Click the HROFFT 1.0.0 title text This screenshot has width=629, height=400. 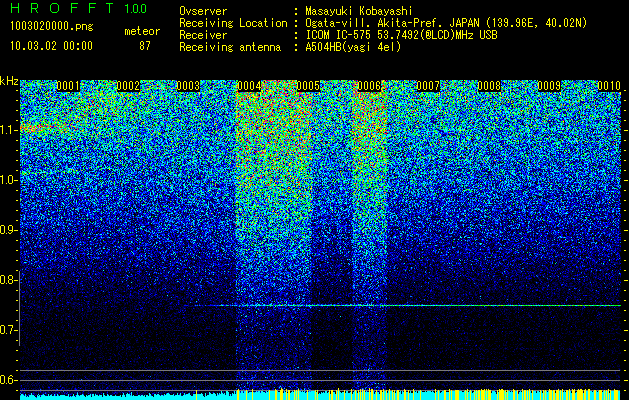pos(79,8)
